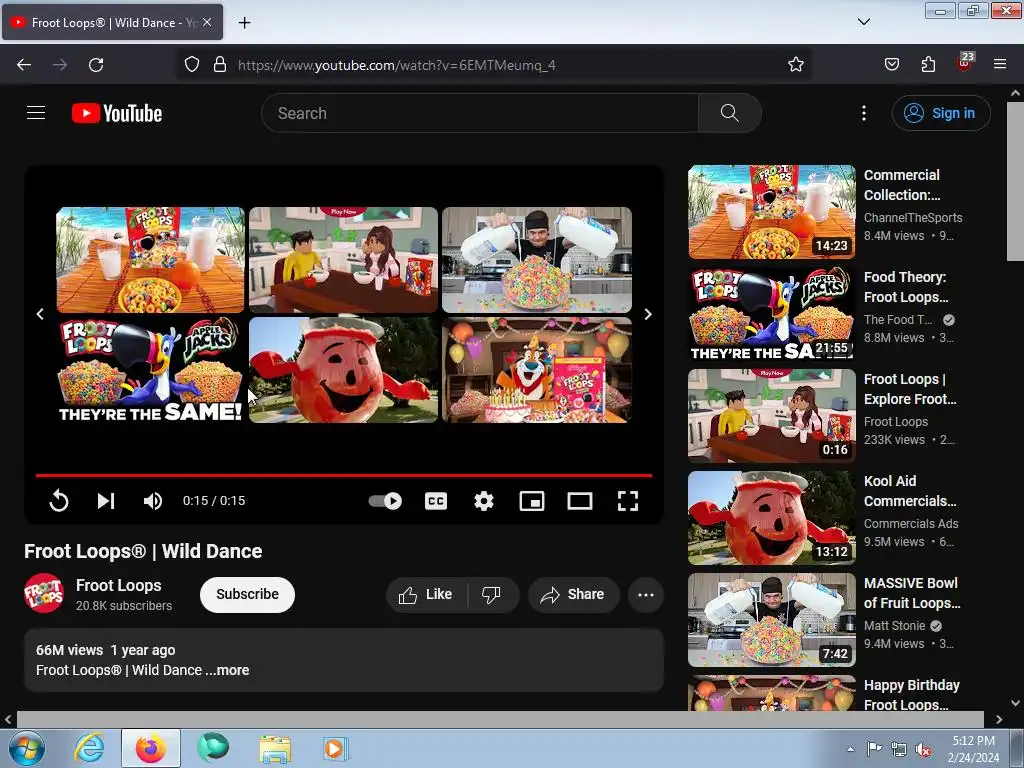Go to the YouTube home logo

point(117,113)
